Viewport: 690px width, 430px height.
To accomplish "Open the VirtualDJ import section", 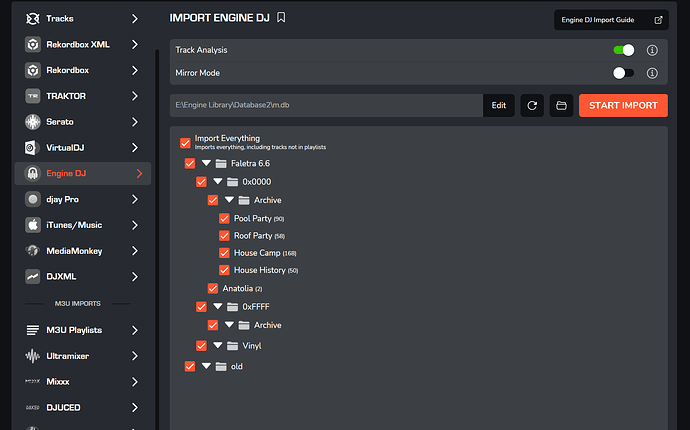I will [x=83, y=147].
